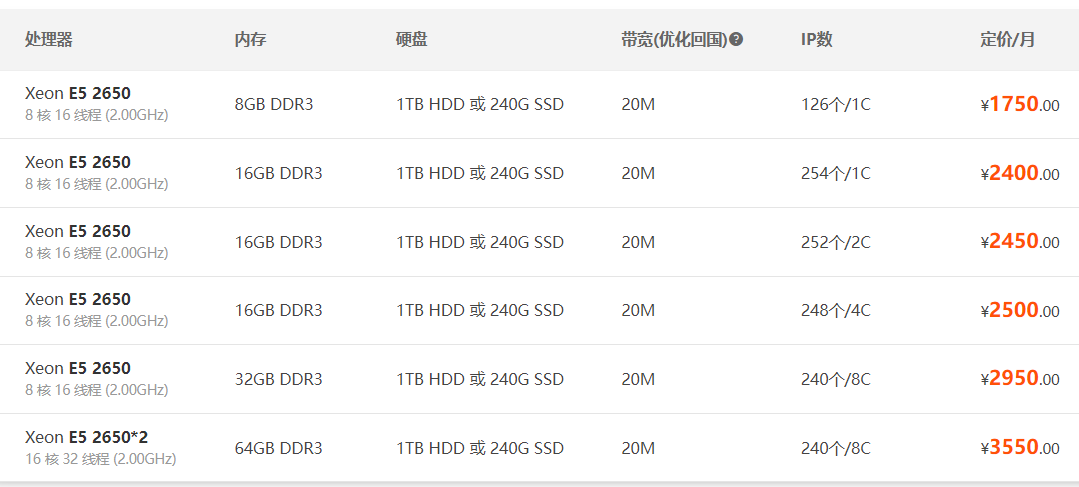1079x487 pixels.
Task: Click the 32GB DDR3 memory cell
Action: 279,380
